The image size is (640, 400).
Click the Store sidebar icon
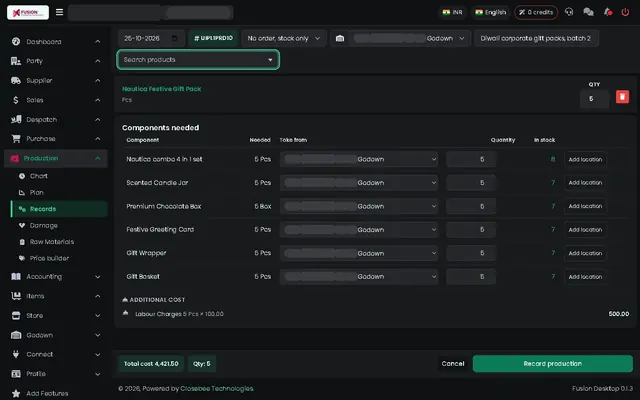[16, 316]
